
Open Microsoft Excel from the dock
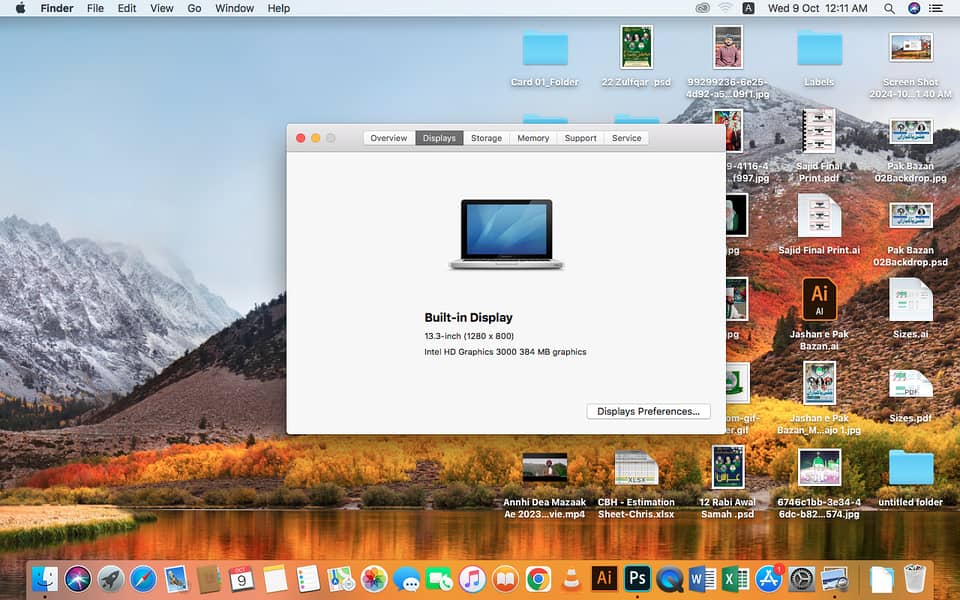(735, 578)
